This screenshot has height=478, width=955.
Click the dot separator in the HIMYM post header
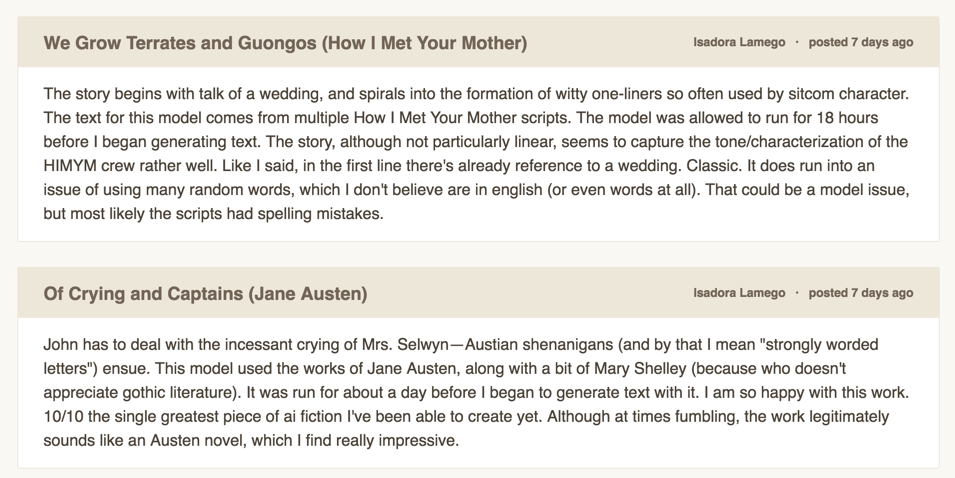coord(797,43)
